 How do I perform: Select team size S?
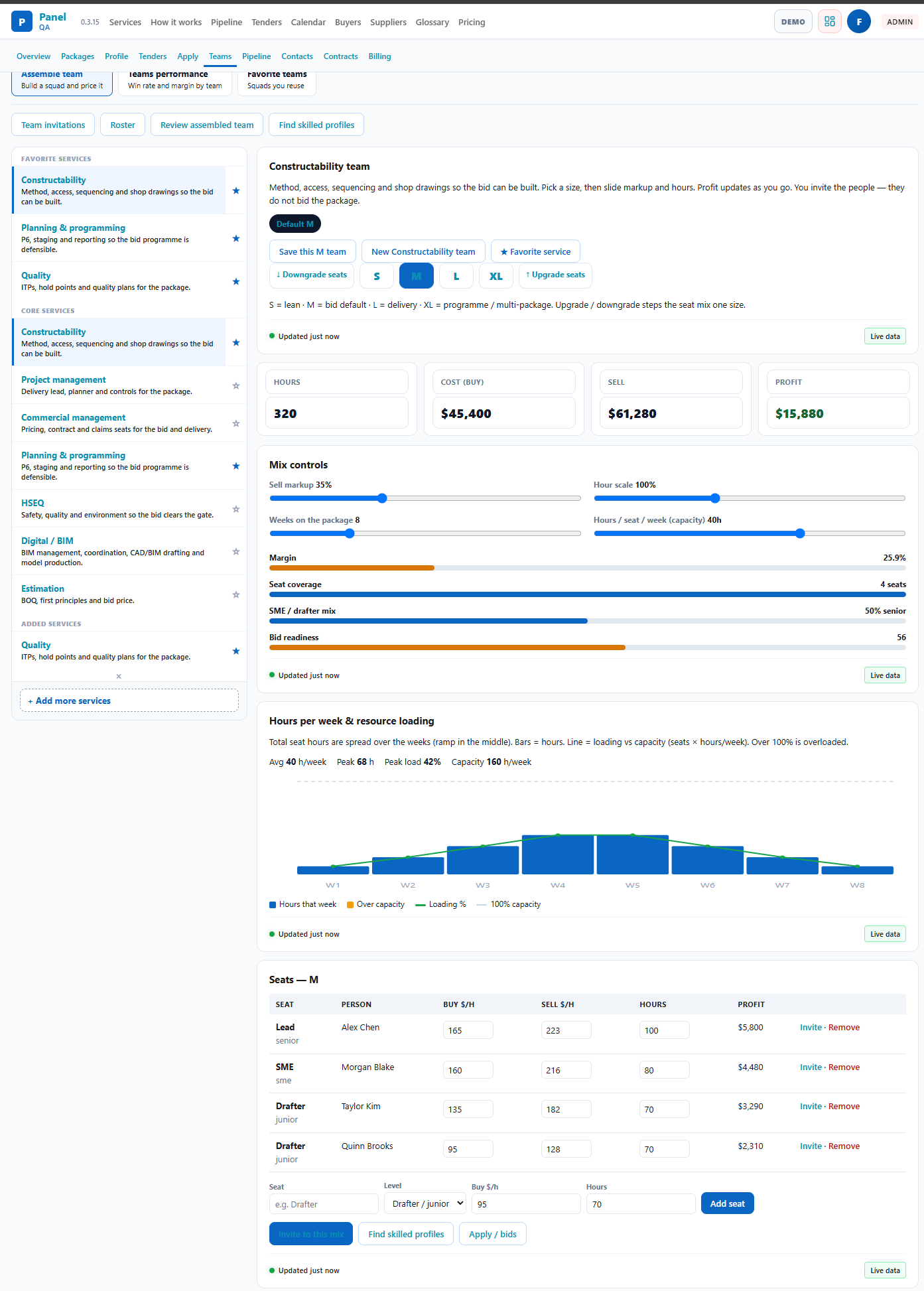click(x=377, y=276)
